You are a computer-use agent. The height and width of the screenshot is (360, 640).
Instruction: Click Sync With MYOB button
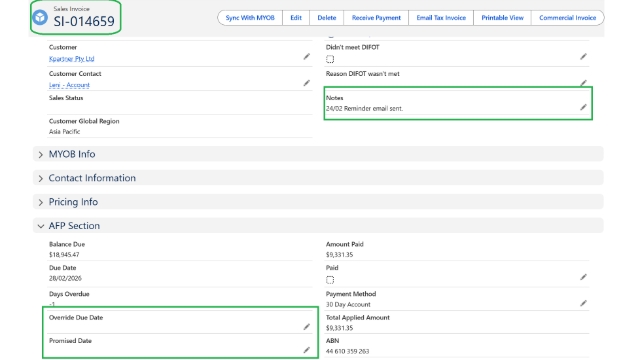coord(250,18)
